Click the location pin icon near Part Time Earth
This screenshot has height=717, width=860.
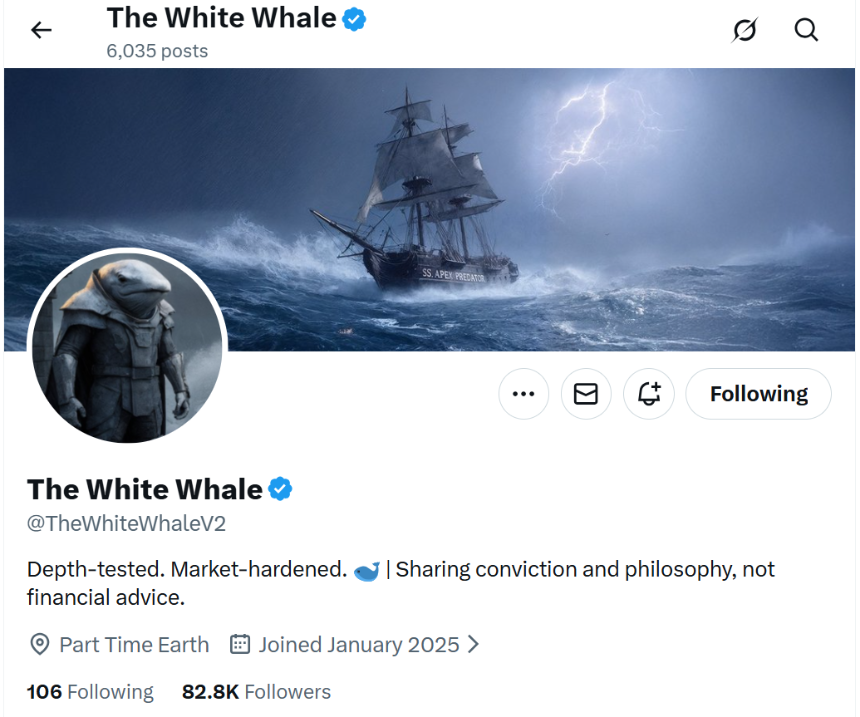[x=40, y=644]
